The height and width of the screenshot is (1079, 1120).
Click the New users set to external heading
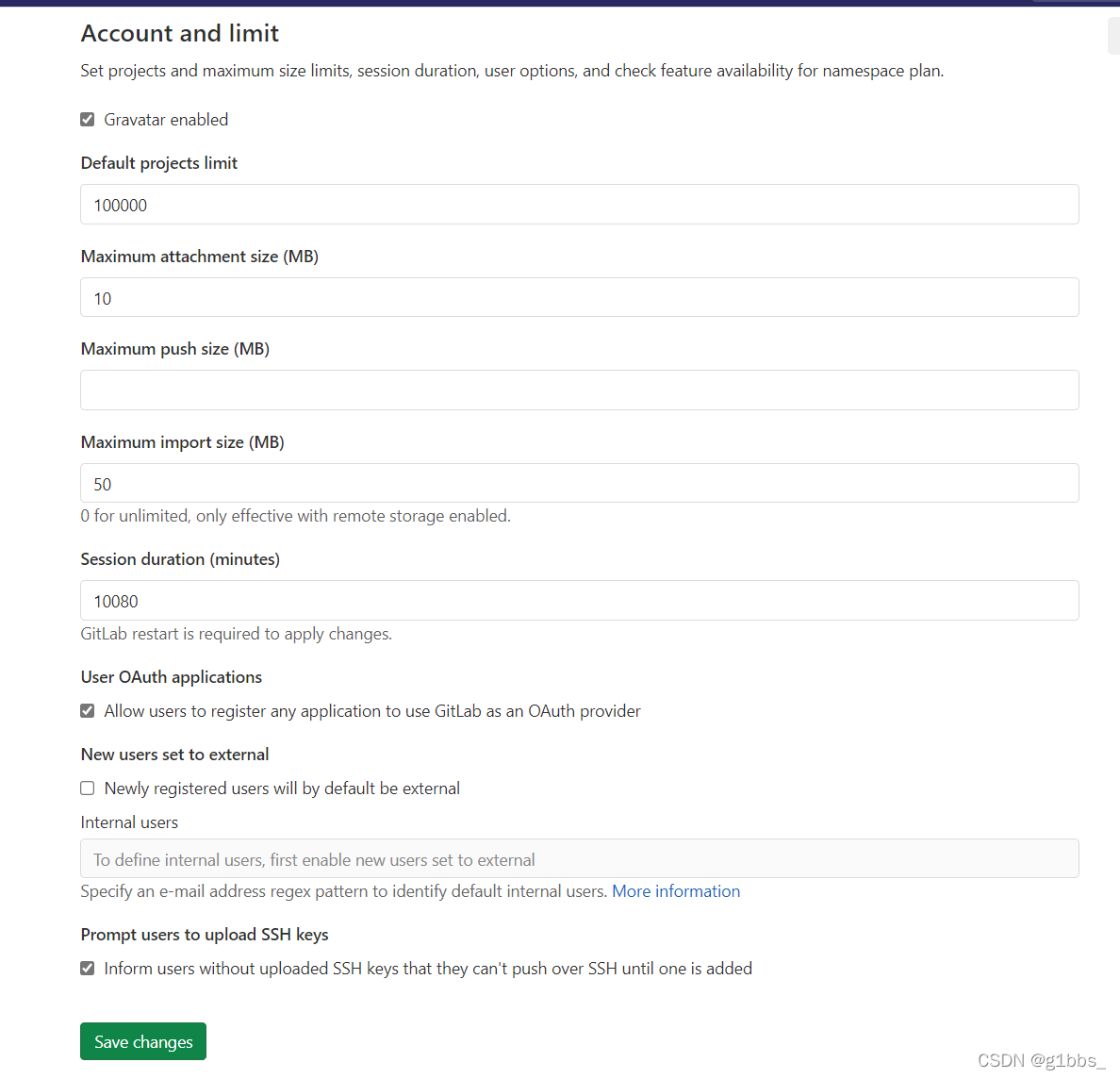point(175,755)
